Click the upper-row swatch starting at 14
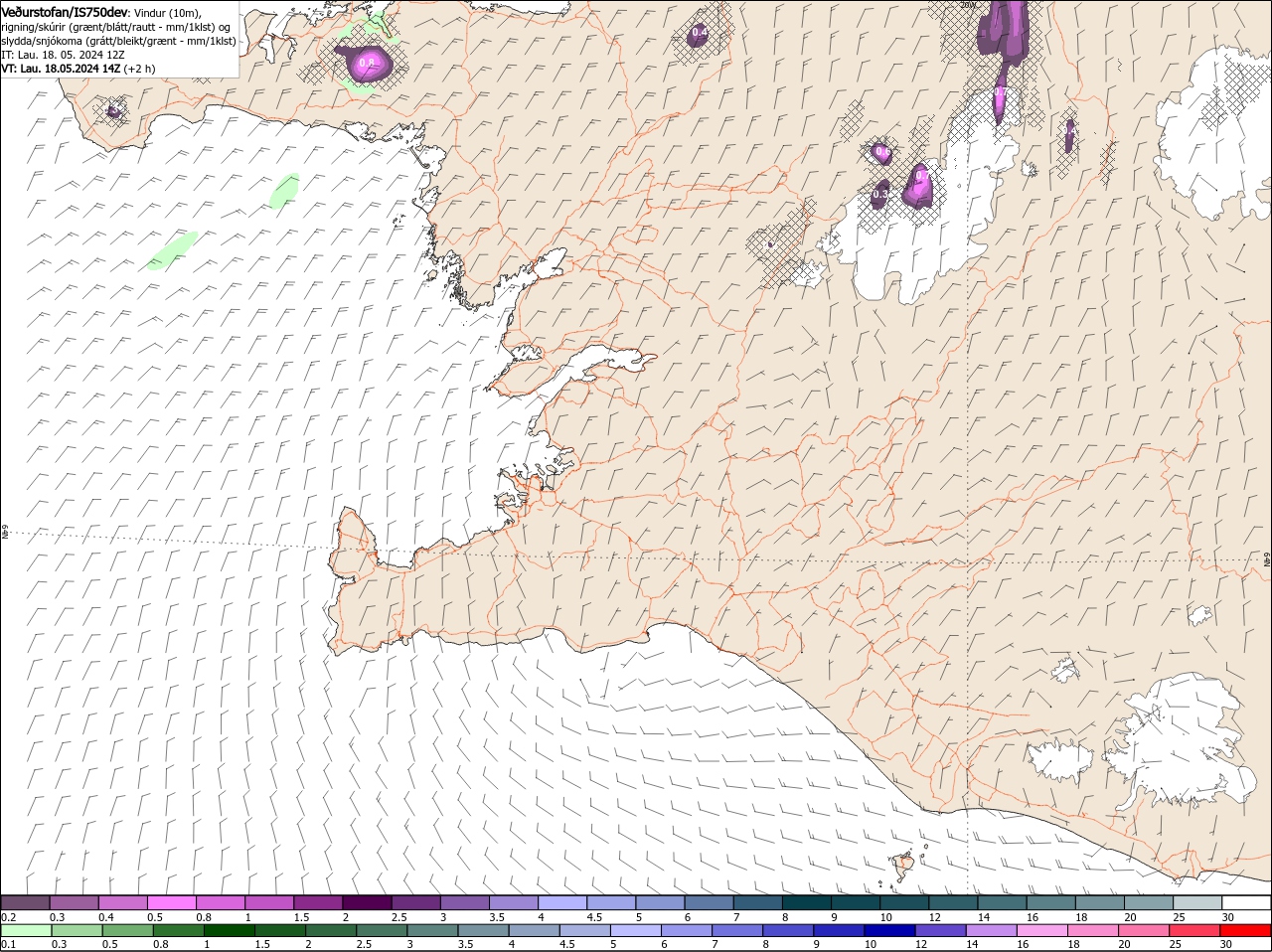The image size is (1272, 952). 1003,902
